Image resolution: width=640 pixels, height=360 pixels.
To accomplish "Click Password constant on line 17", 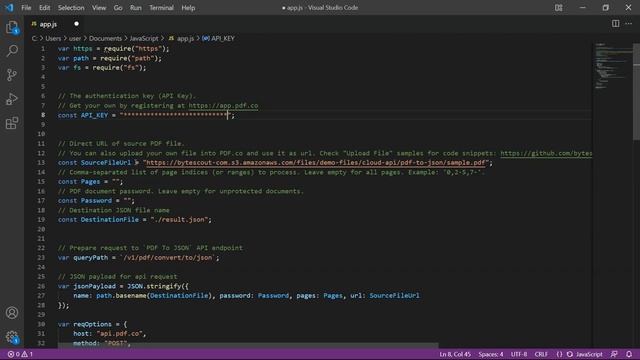I will (x=96, y=201).
